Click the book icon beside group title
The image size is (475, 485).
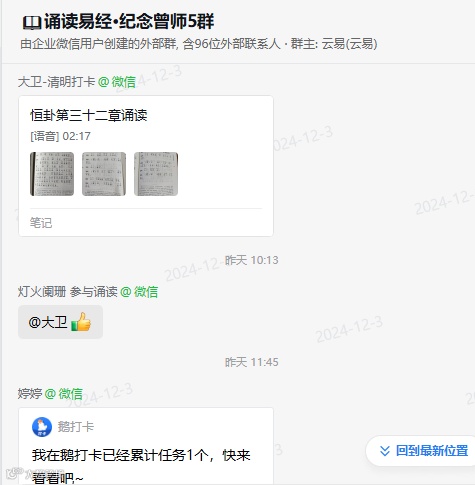(32, 23)
